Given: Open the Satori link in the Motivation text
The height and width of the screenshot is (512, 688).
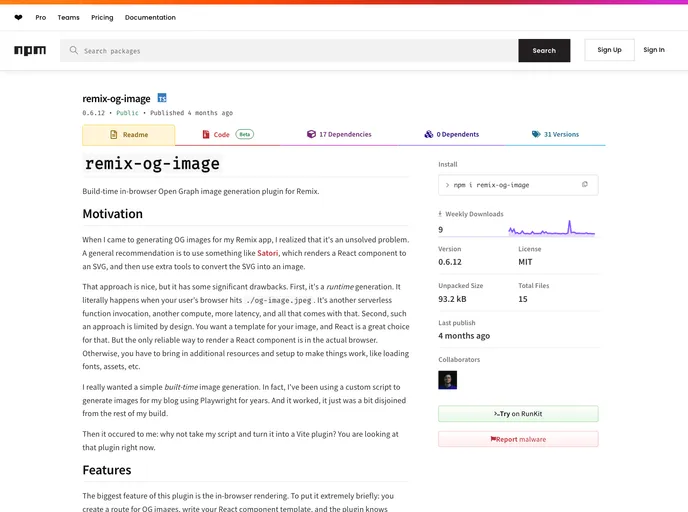Looking at the screenshot, I should tap(267, 253).
